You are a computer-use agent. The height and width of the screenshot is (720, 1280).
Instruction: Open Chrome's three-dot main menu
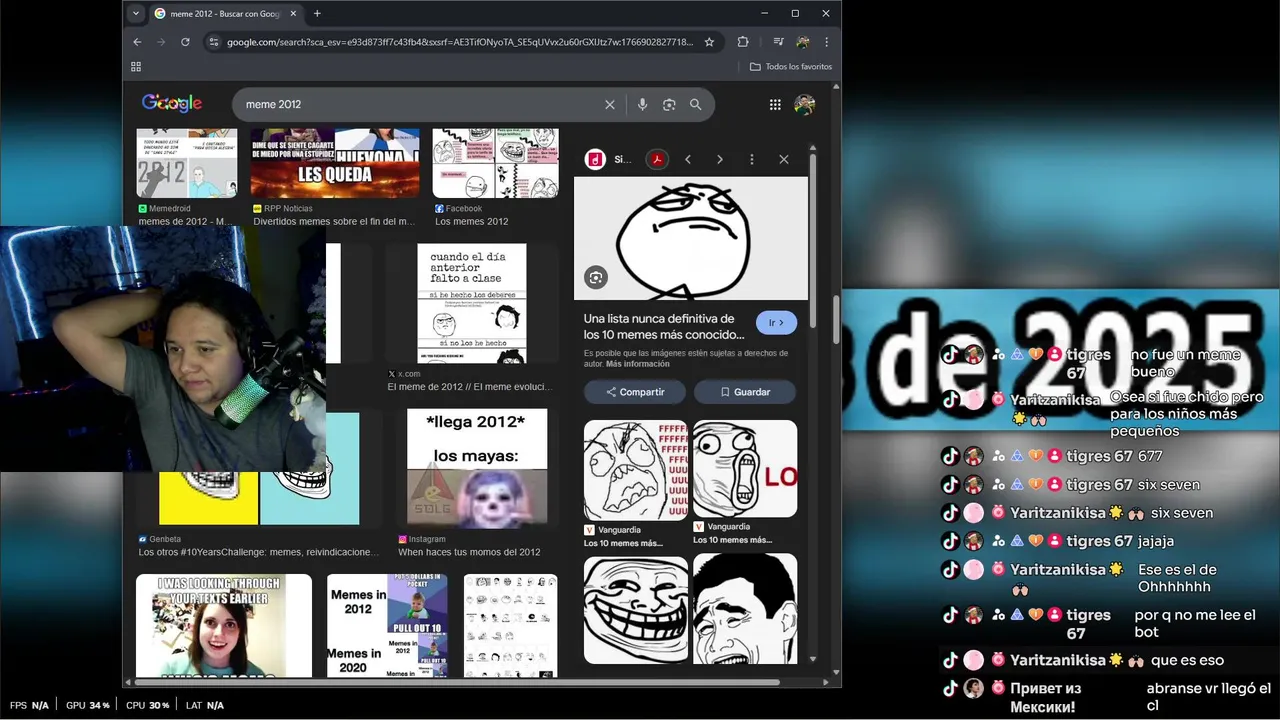coord(826,42)
